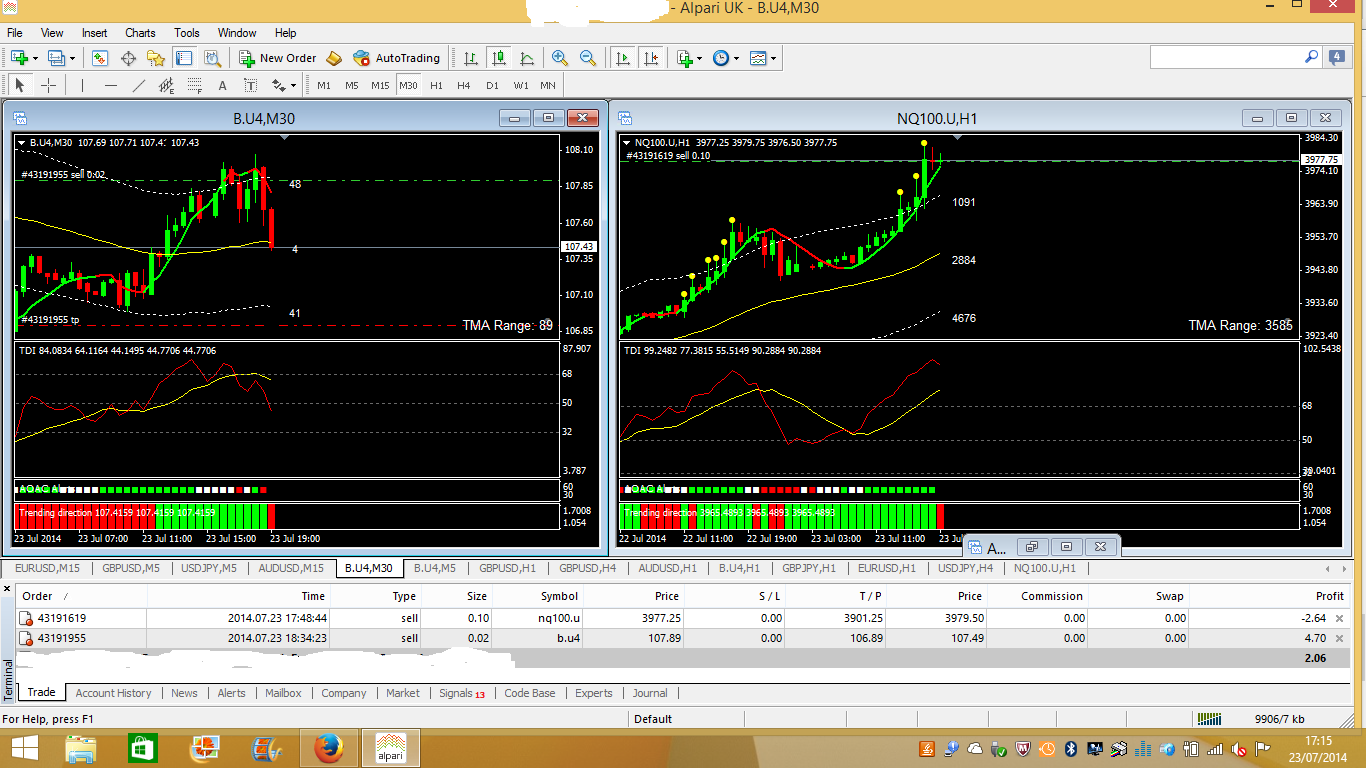Viewport: 1366px width, 768px height.
Task: Switch chart to bar chart style
Action: click(471, 58)
